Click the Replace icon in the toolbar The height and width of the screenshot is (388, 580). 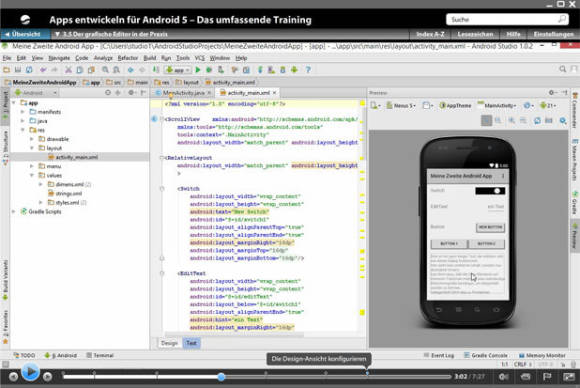[117, 70]
